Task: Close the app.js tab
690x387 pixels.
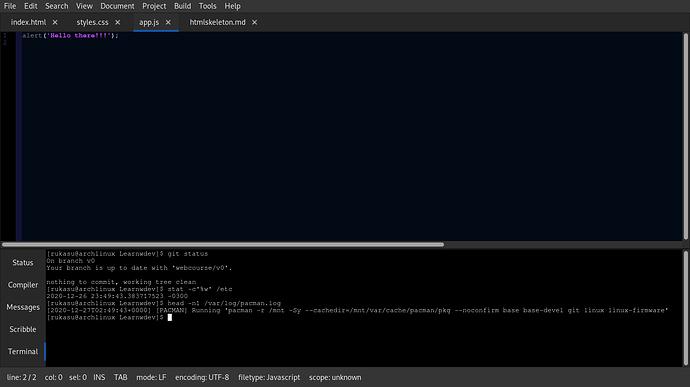Action: coord(168,22)
